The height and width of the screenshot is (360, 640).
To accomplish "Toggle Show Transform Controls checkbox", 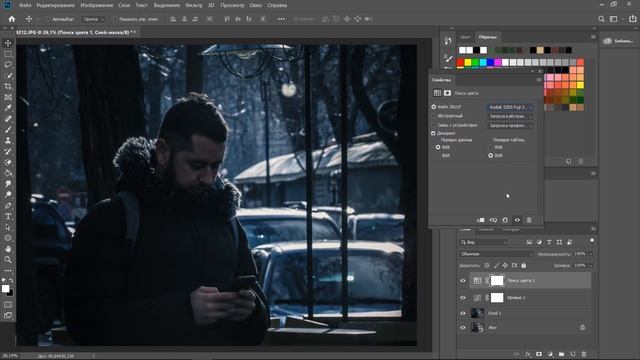I will pyautogui.click(x=115, y=19).
